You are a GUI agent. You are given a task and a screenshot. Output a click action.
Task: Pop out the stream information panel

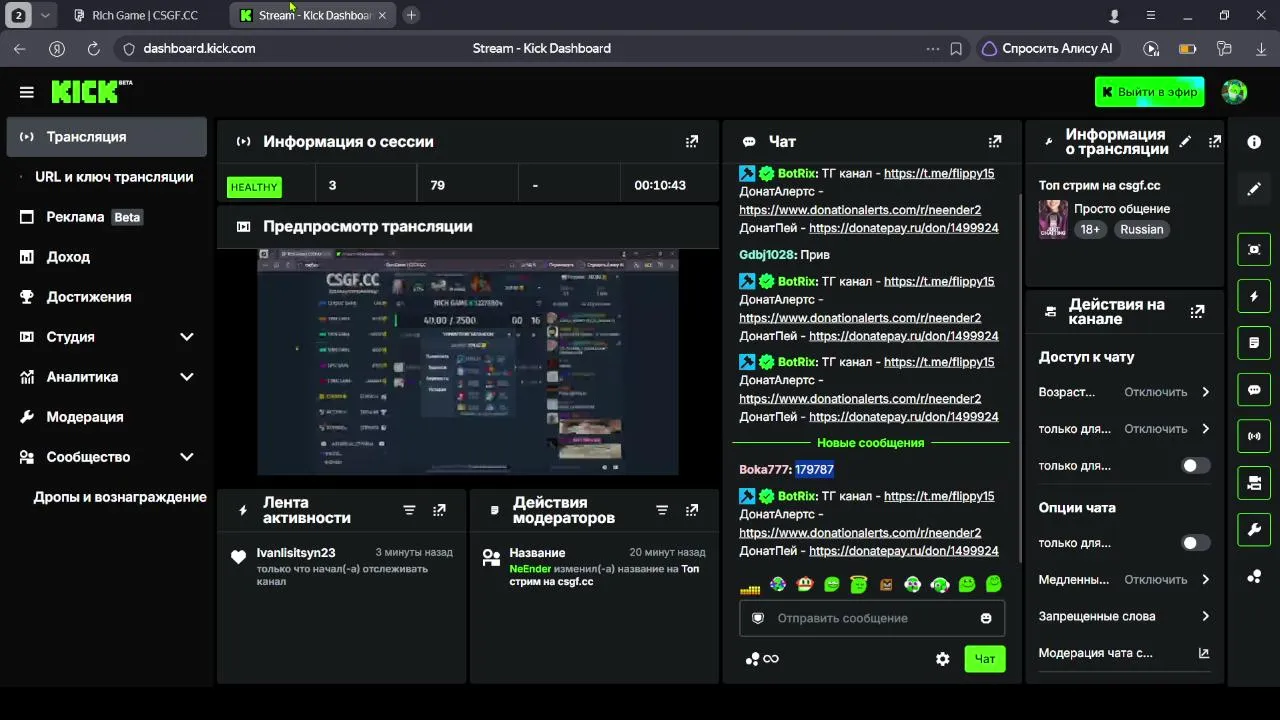pyautogui.click(x=1215, y=142)
